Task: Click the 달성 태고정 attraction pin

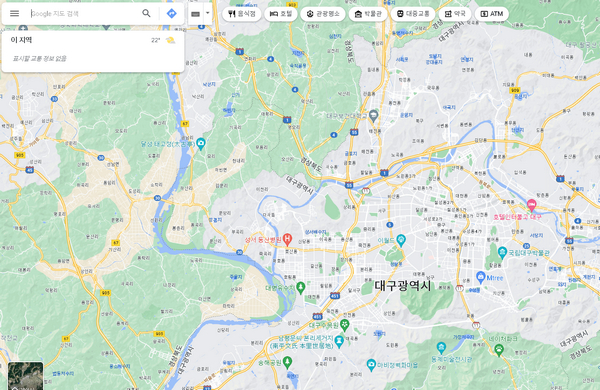Action: click(201, 144)
